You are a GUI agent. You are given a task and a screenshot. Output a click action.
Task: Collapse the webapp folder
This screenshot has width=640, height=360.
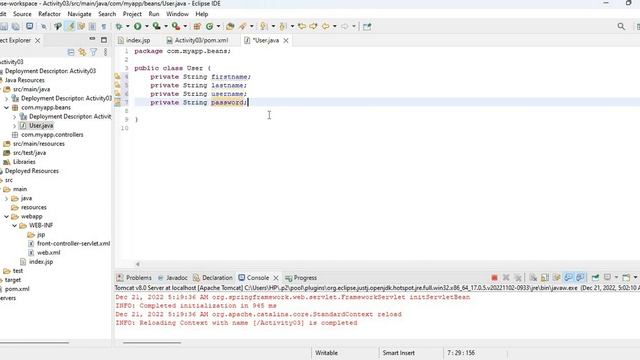click(x=7, y=216)
